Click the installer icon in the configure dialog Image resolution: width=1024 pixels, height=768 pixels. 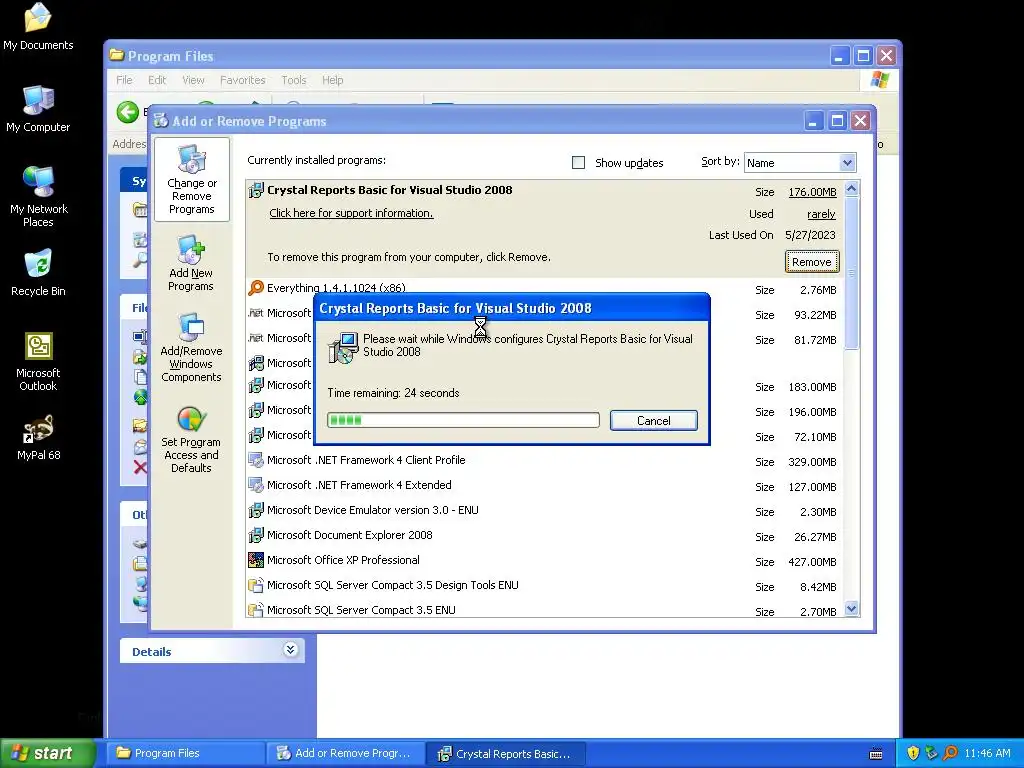pyautogui.click(x=343, y=347)
